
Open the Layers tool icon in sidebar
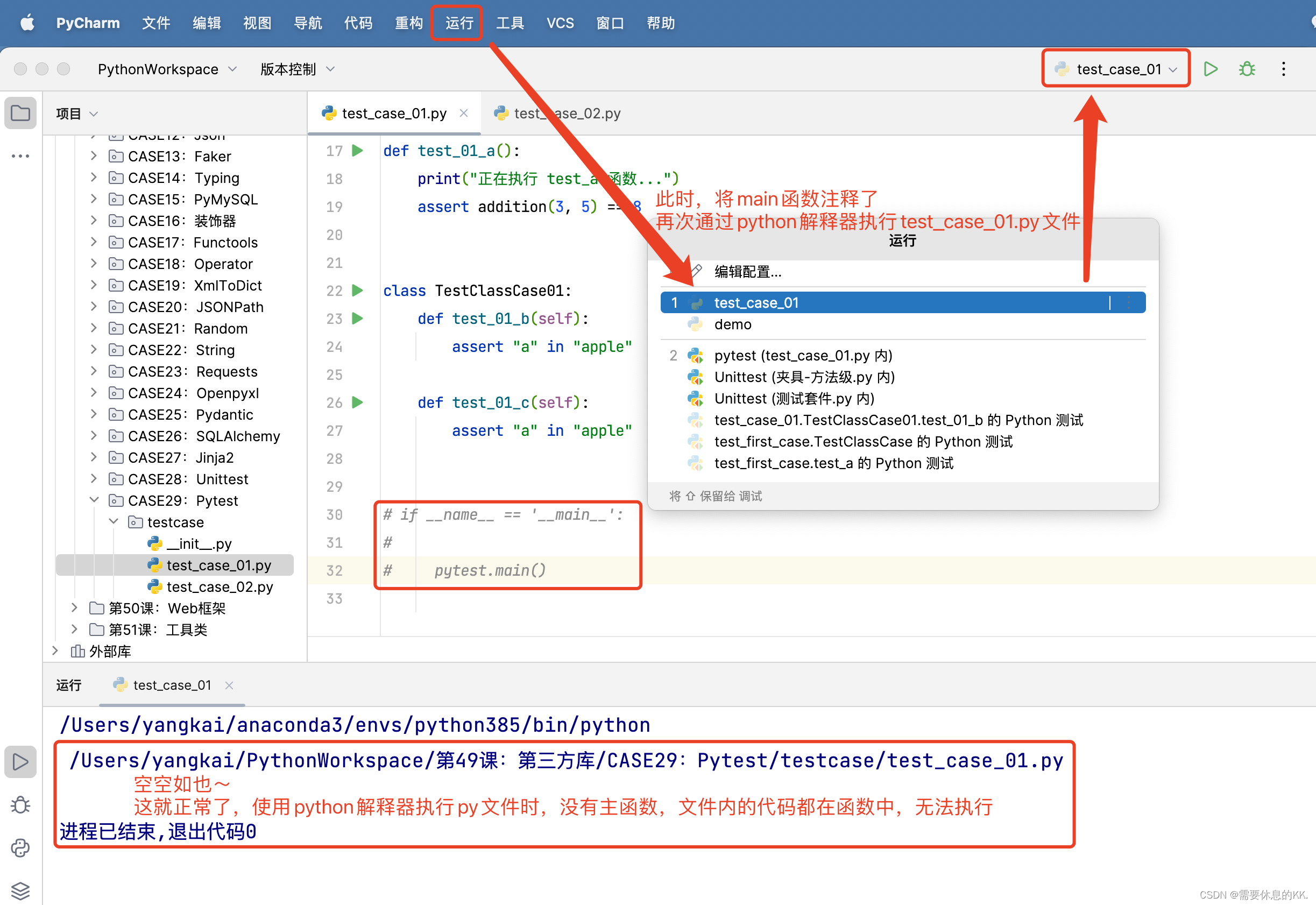point(20,890)
